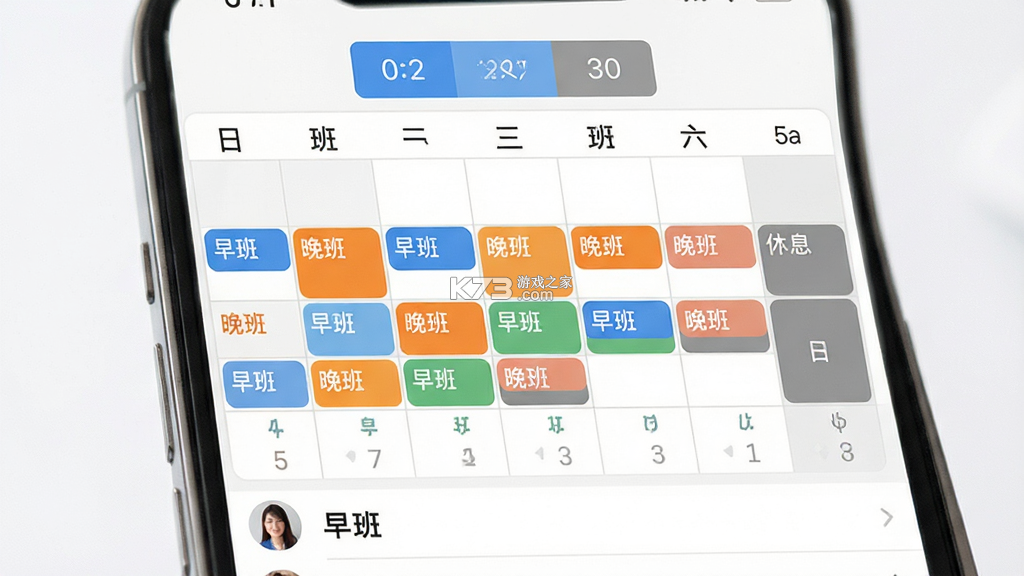Tap the small arrow beside count 7
Viewport: 1024px width, 576px height.
(351, 456)
